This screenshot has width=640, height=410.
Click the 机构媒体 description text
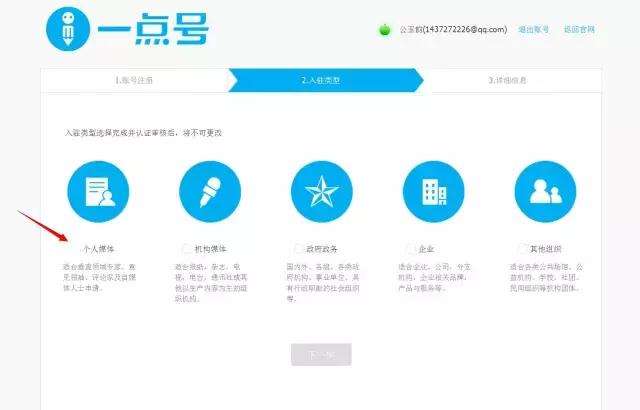211,283
